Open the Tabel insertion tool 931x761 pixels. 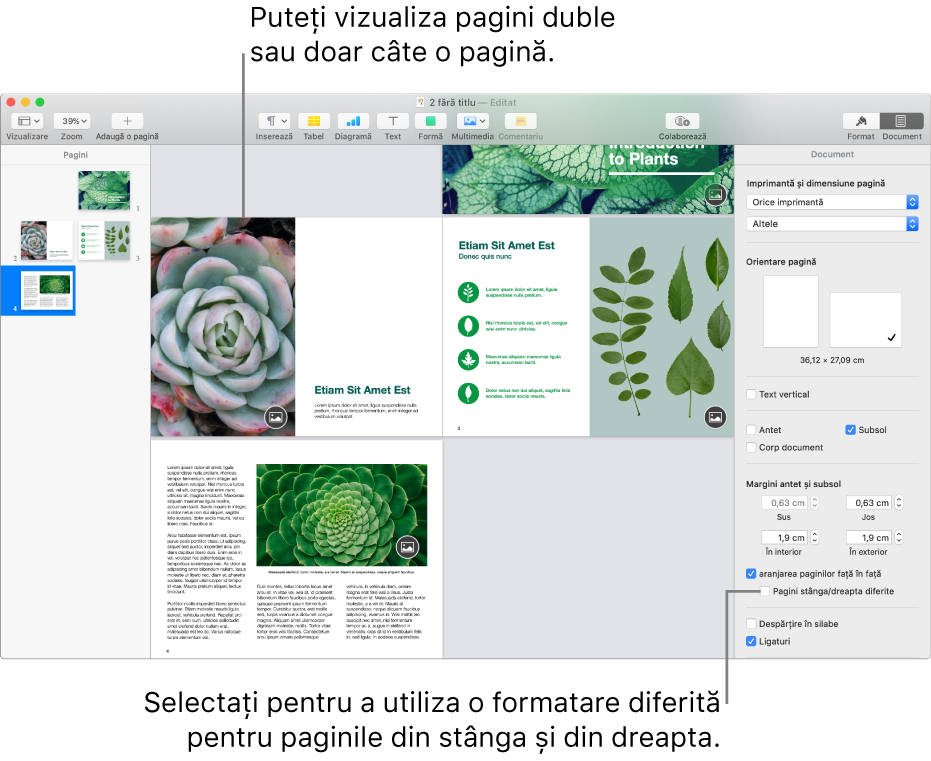coord(314,121)
